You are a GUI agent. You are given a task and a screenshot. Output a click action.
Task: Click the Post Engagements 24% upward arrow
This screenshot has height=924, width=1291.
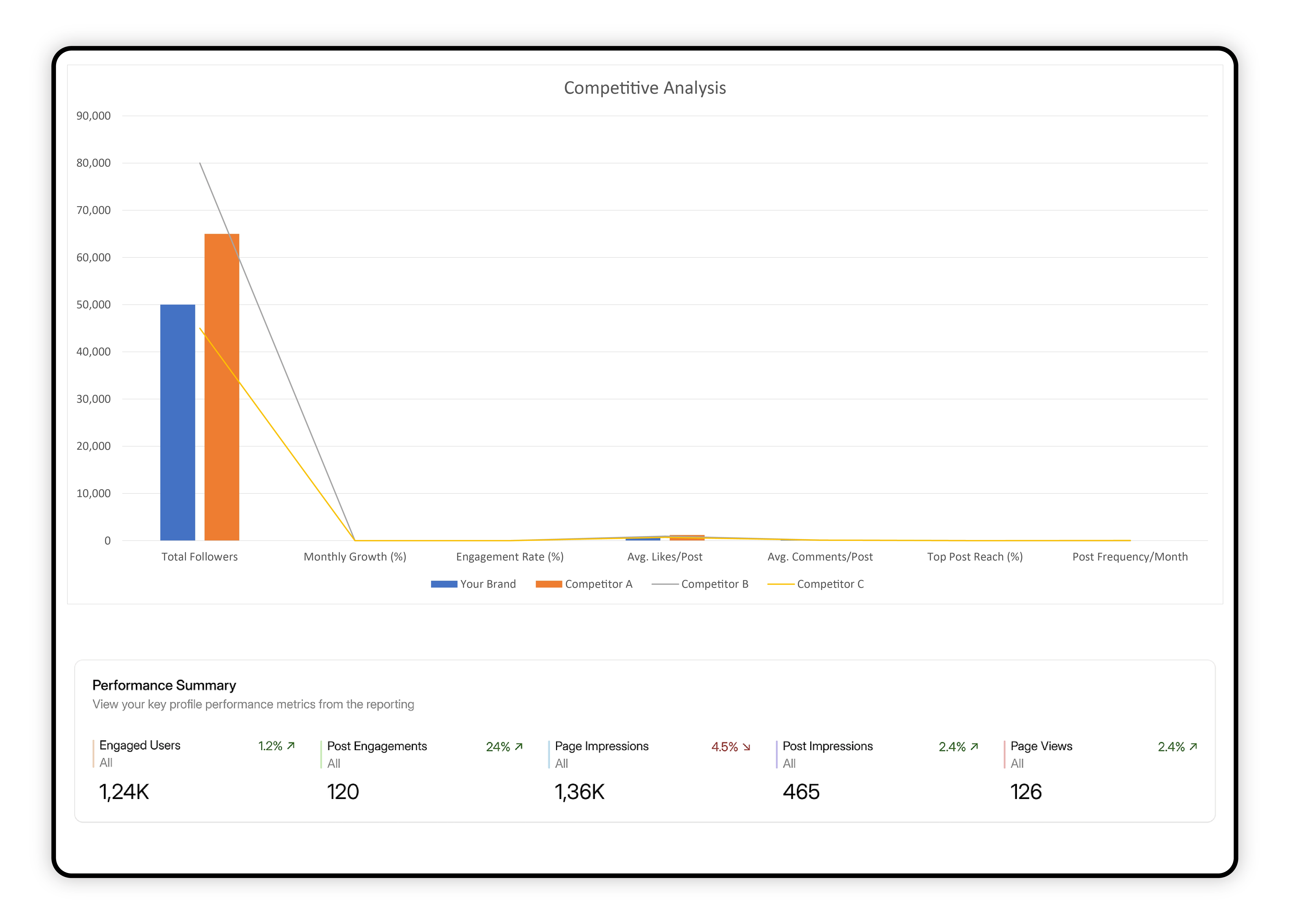(518, 746)
